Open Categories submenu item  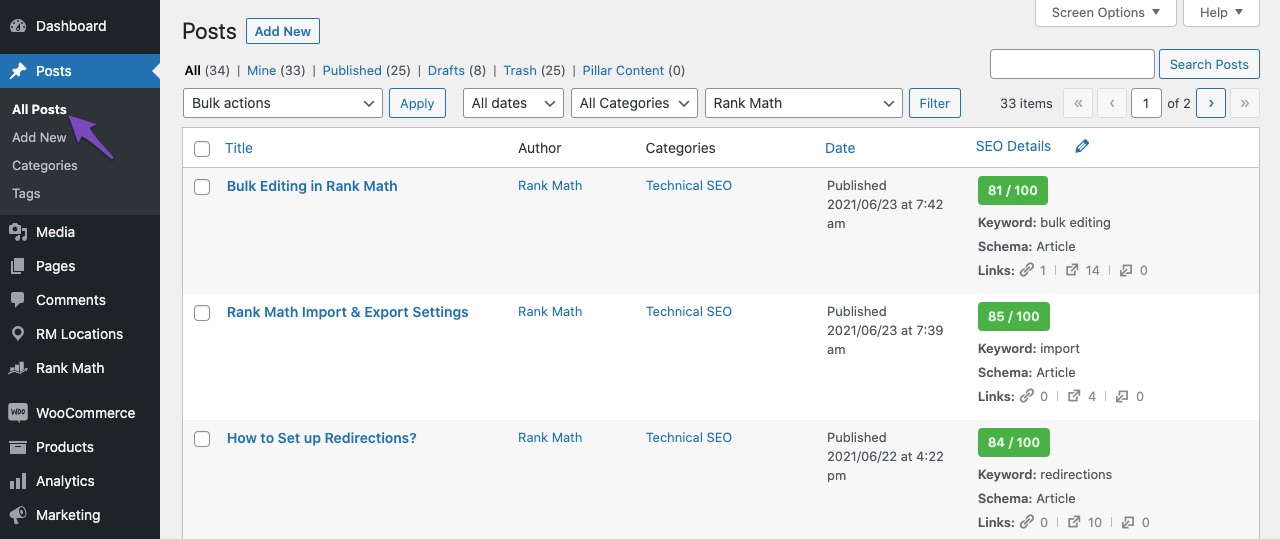(x=45, y=165)
